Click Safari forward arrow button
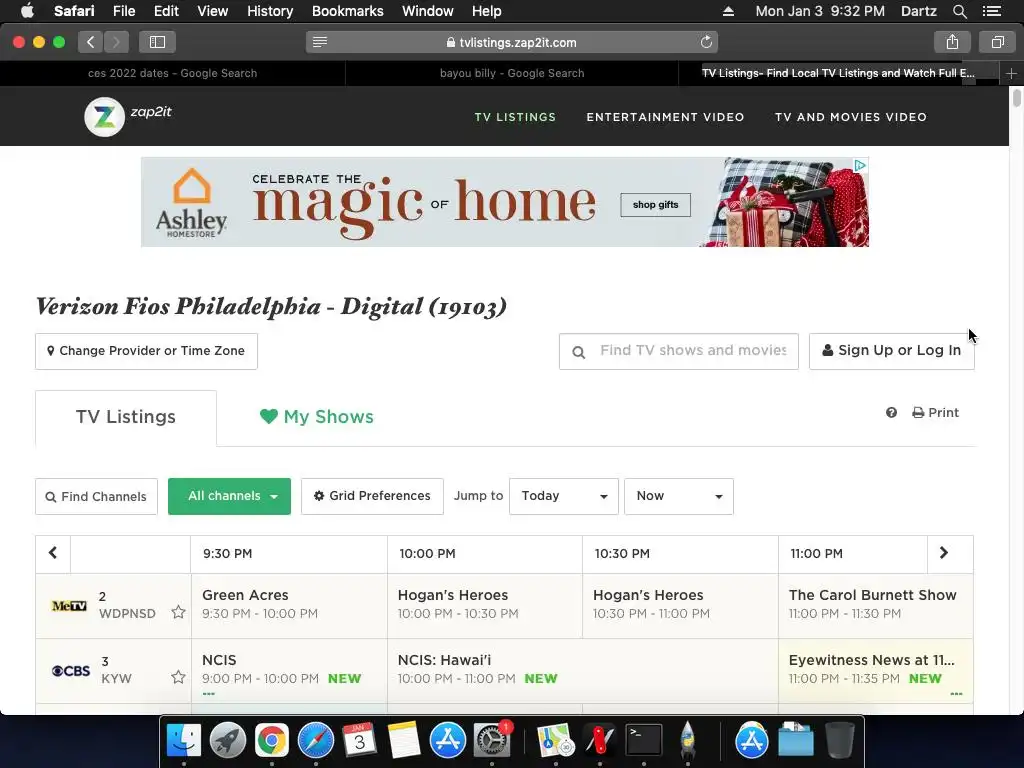The width and height of the screenshot is (1024, 768). tap(116, 42)
